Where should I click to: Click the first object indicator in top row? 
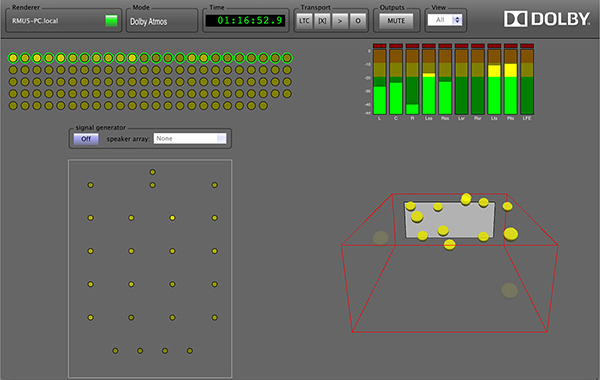pyautogui.click(x=13, y=58)
